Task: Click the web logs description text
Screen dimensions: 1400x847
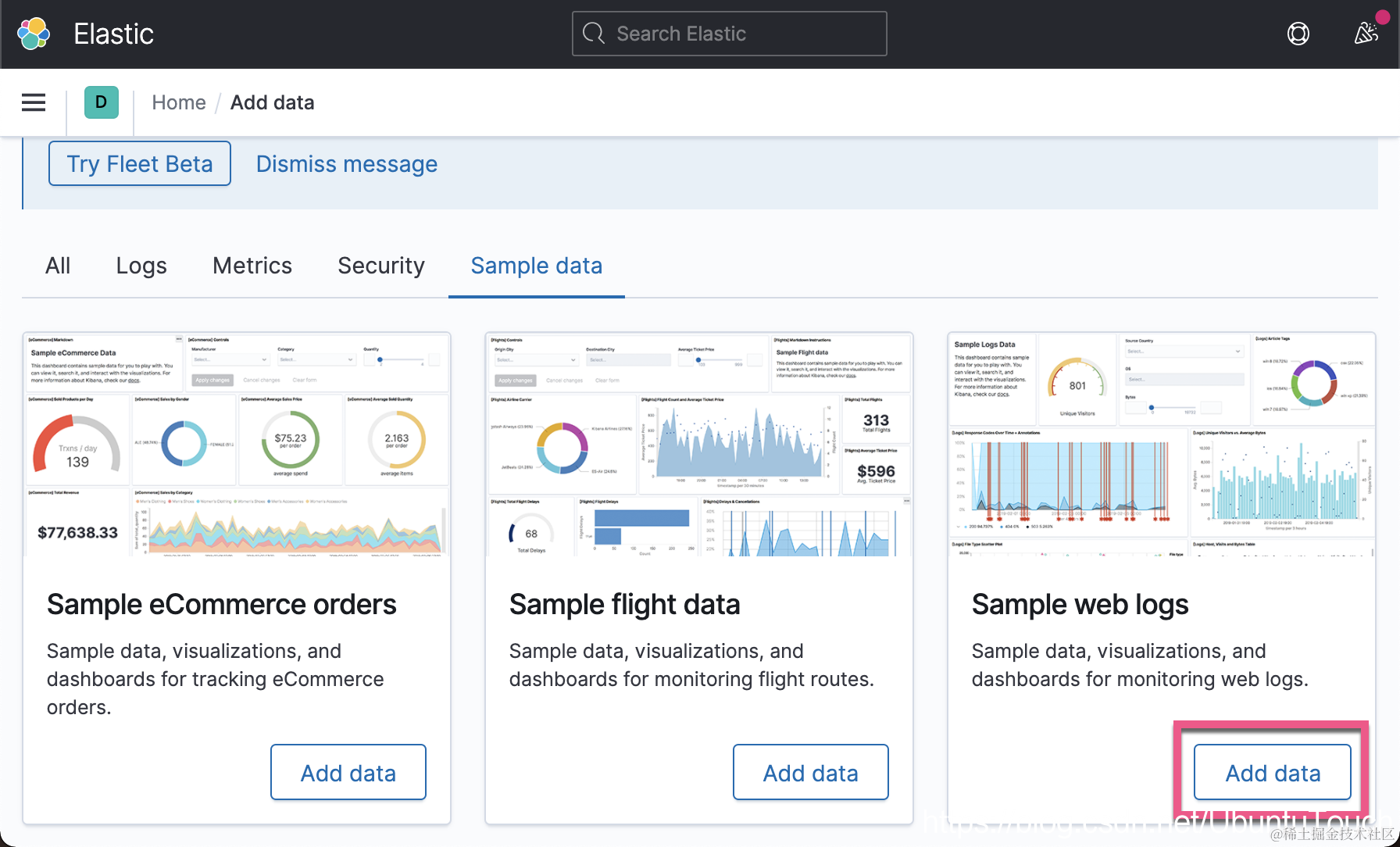Action: (x=1141, y=665)
